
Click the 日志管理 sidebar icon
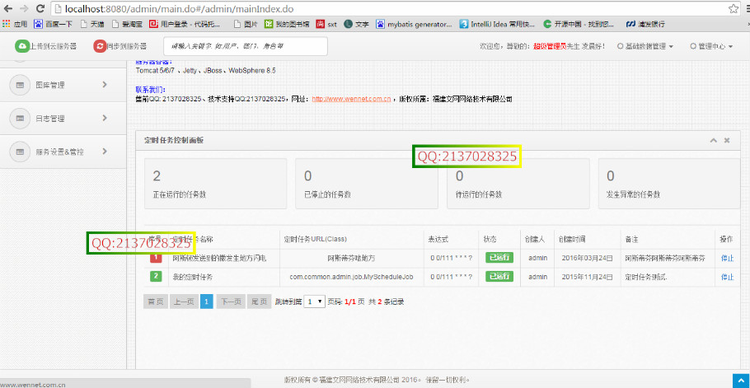20,118
